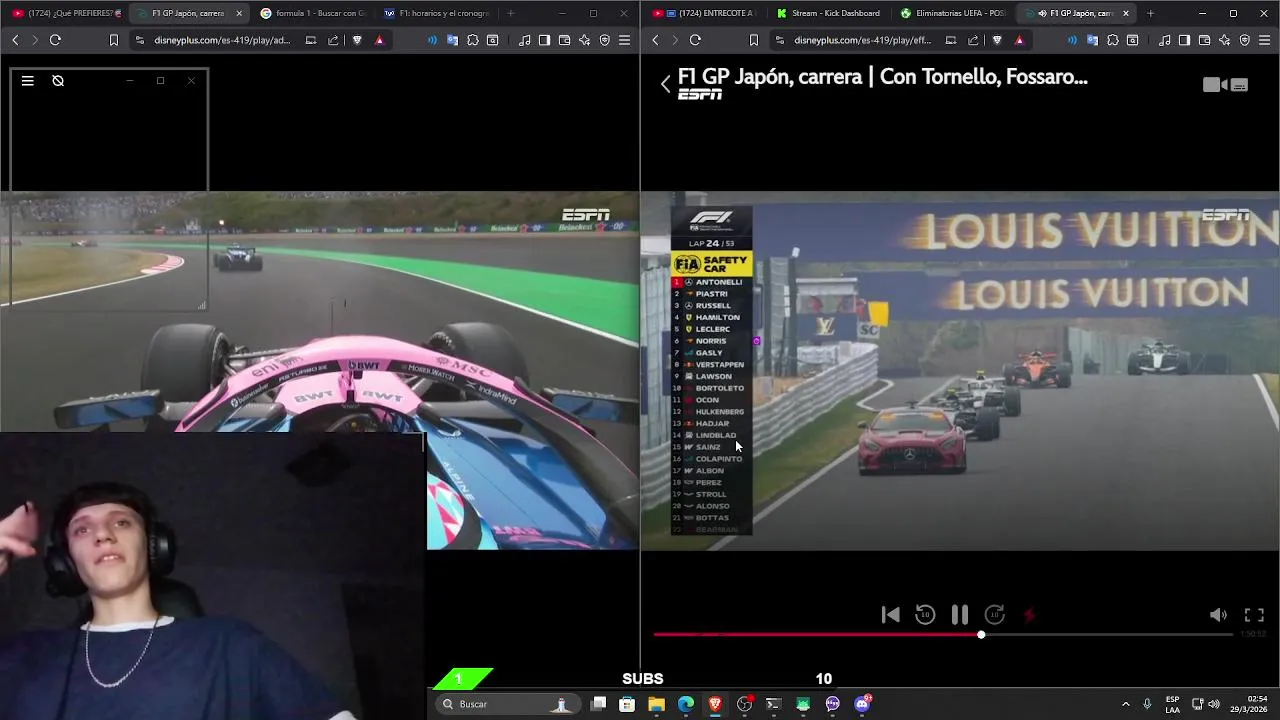Mute the Disney+ player volume
The image size is (1280, 720).
[x=1218, y=615]
